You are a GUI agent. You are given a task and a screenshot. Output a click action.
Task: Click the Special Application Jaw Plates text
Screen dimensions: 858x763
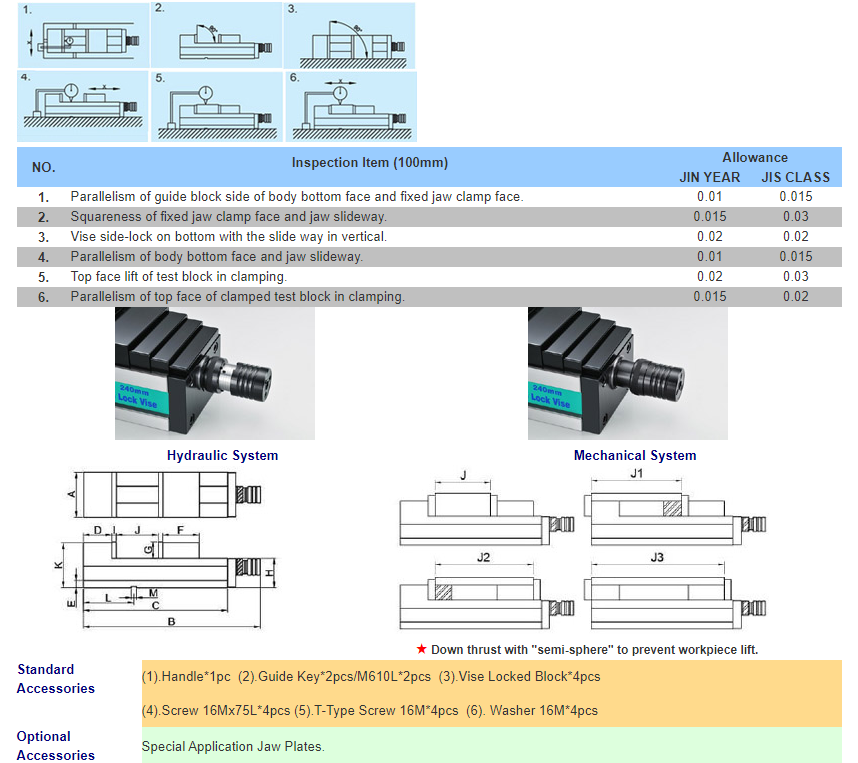coord(233,747)
